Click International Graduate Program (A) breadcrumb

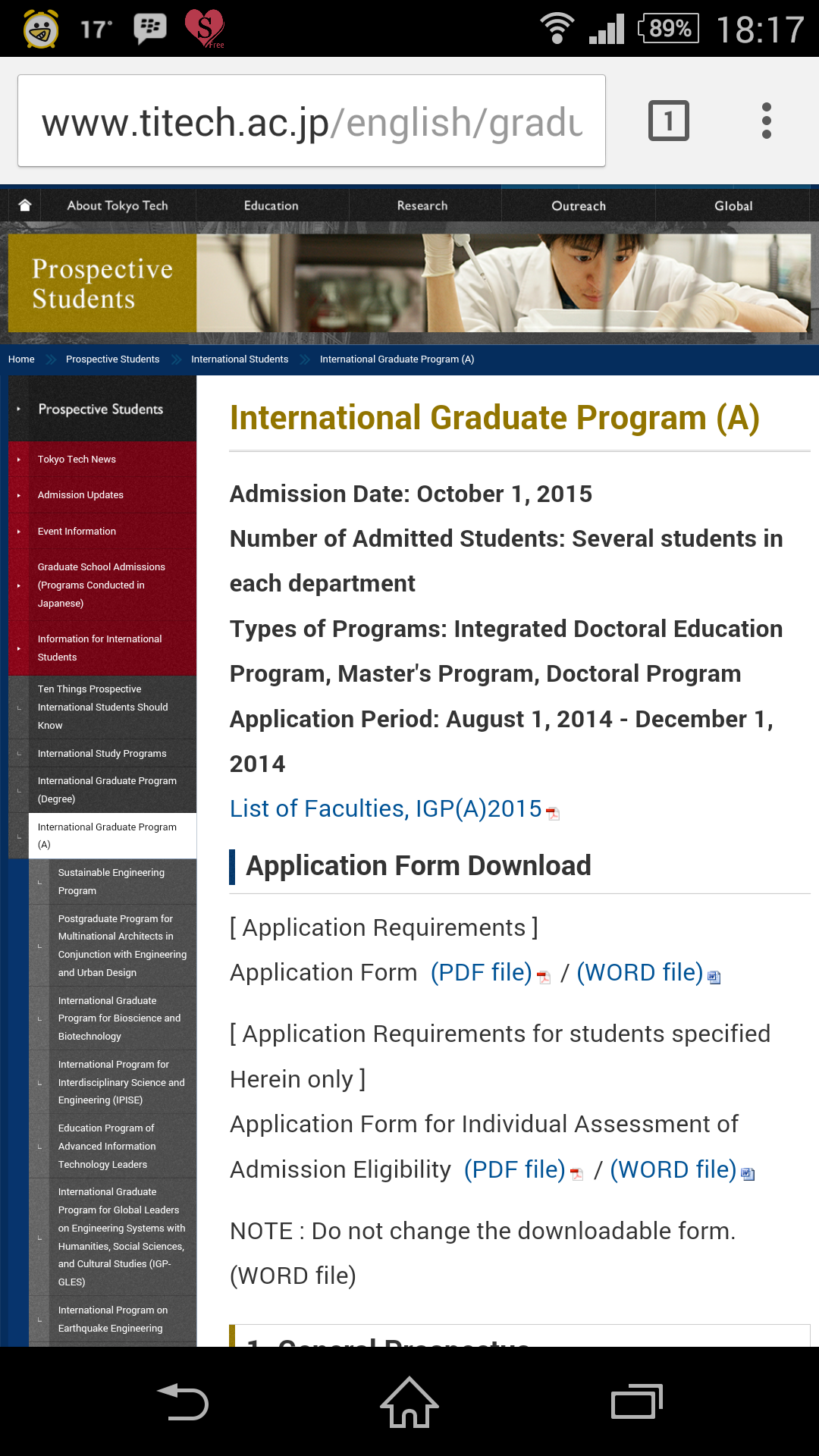(397, 359)
